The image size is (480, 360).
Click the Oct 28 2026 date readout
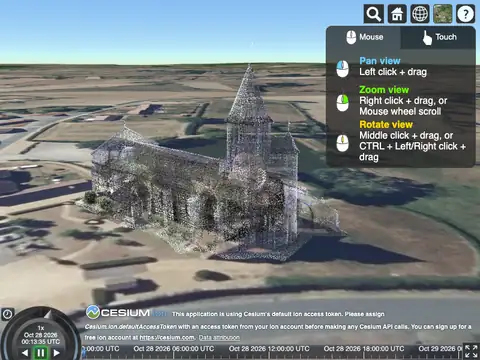click(41, 335)
